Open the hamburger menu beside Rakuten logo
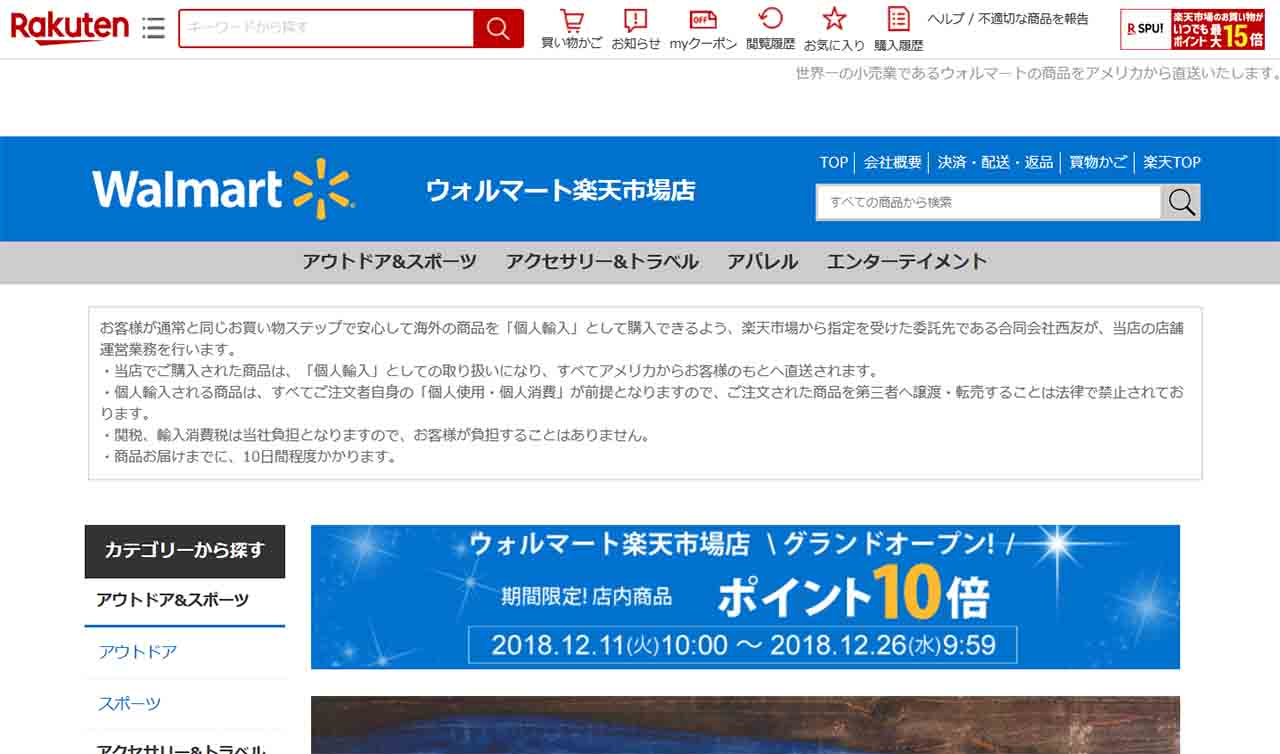Viewport: 1280px width, 754px height. (153, 28)
